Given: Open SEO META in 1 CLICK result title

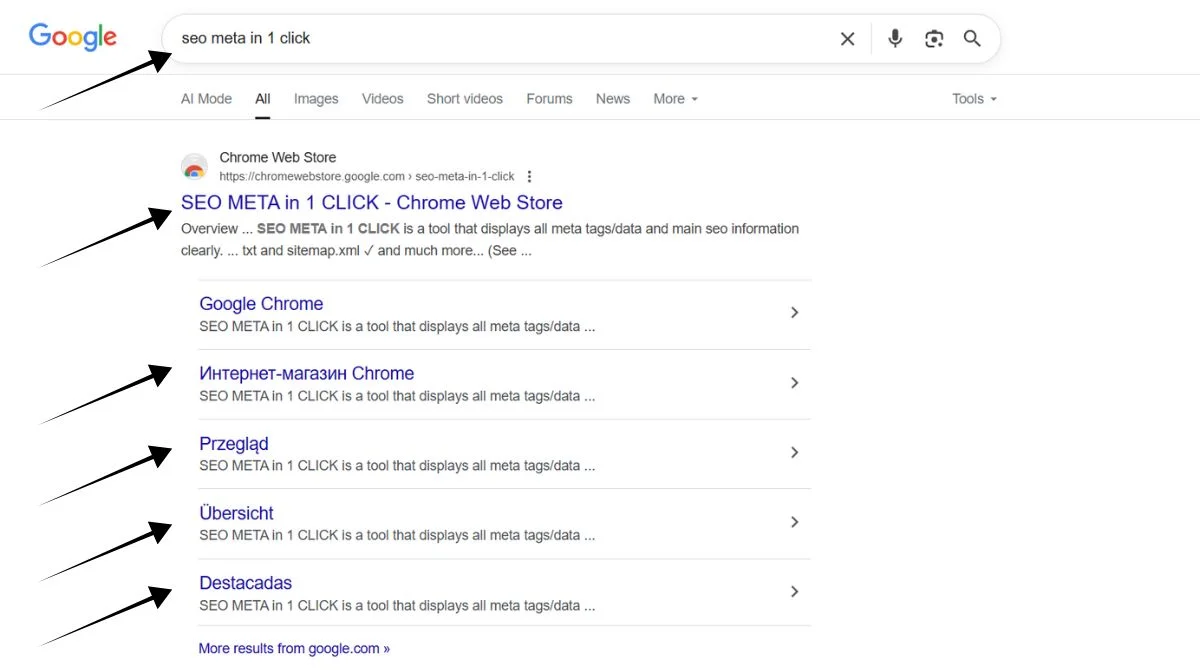Looking at the screenshot, I should tap(372, 203).
